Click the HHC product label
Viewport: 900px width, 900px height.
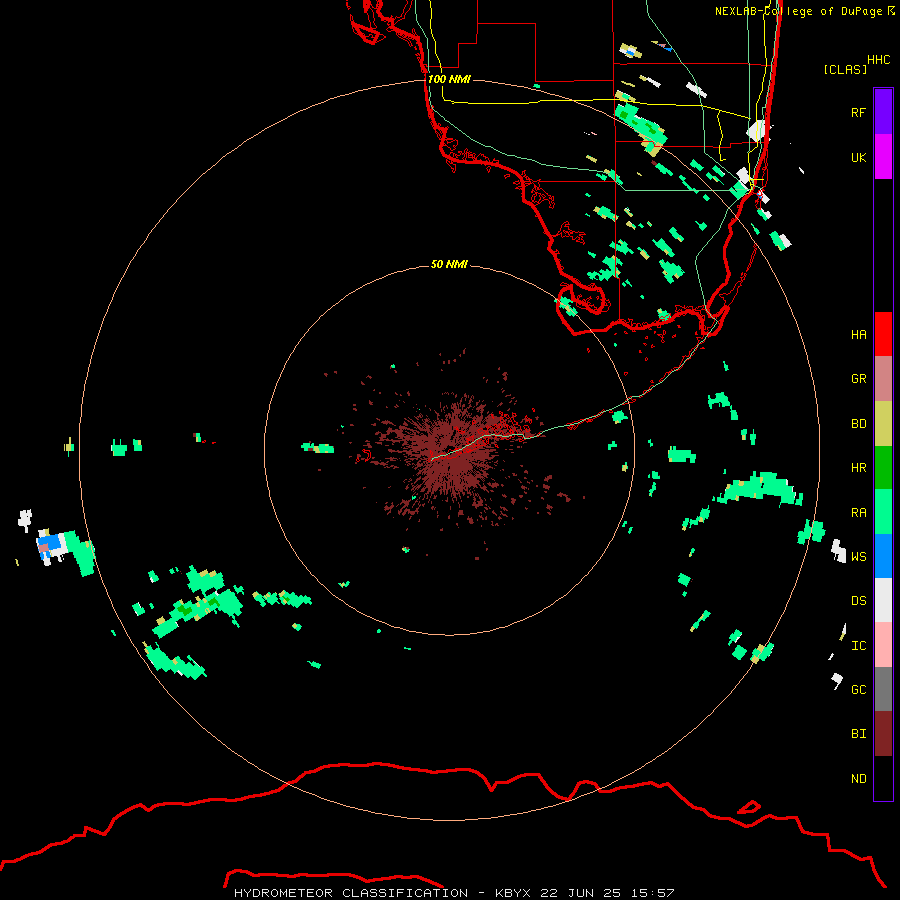pos(878,60)
